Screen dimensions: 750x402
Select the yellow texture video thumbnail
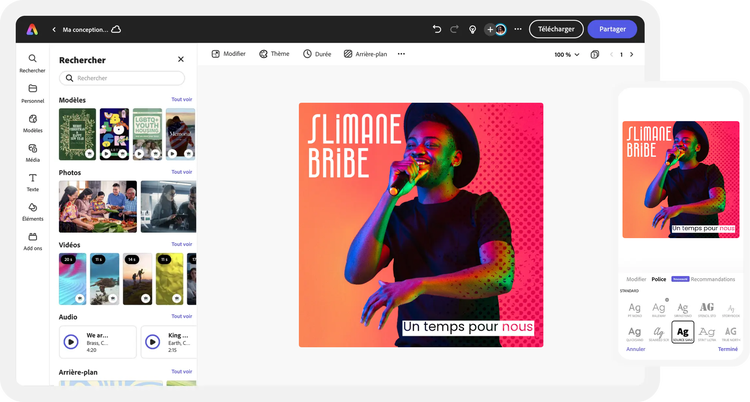[169, 279]
